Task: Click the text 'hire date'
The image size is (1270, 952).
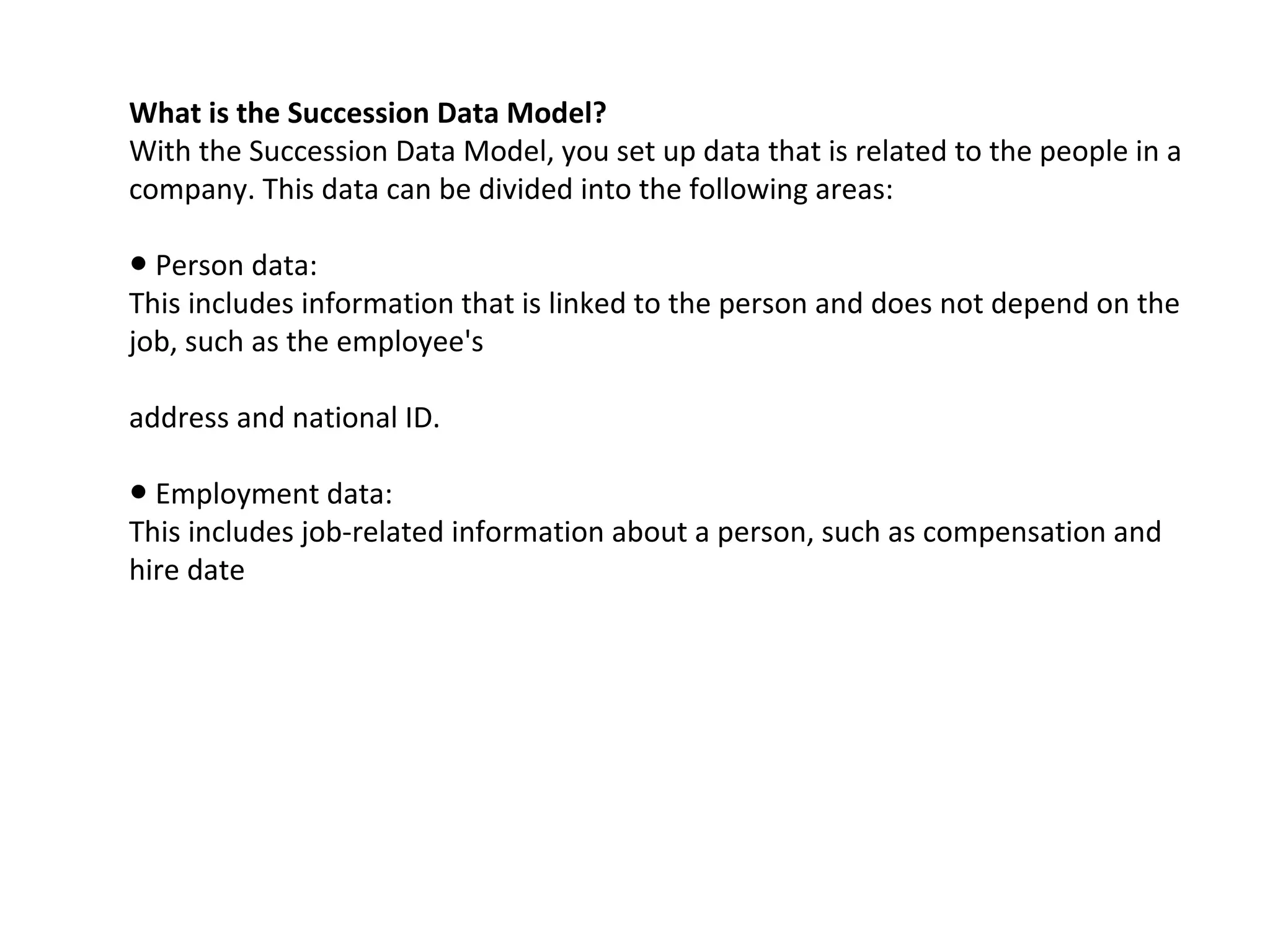Action: (x=187, y=570)
